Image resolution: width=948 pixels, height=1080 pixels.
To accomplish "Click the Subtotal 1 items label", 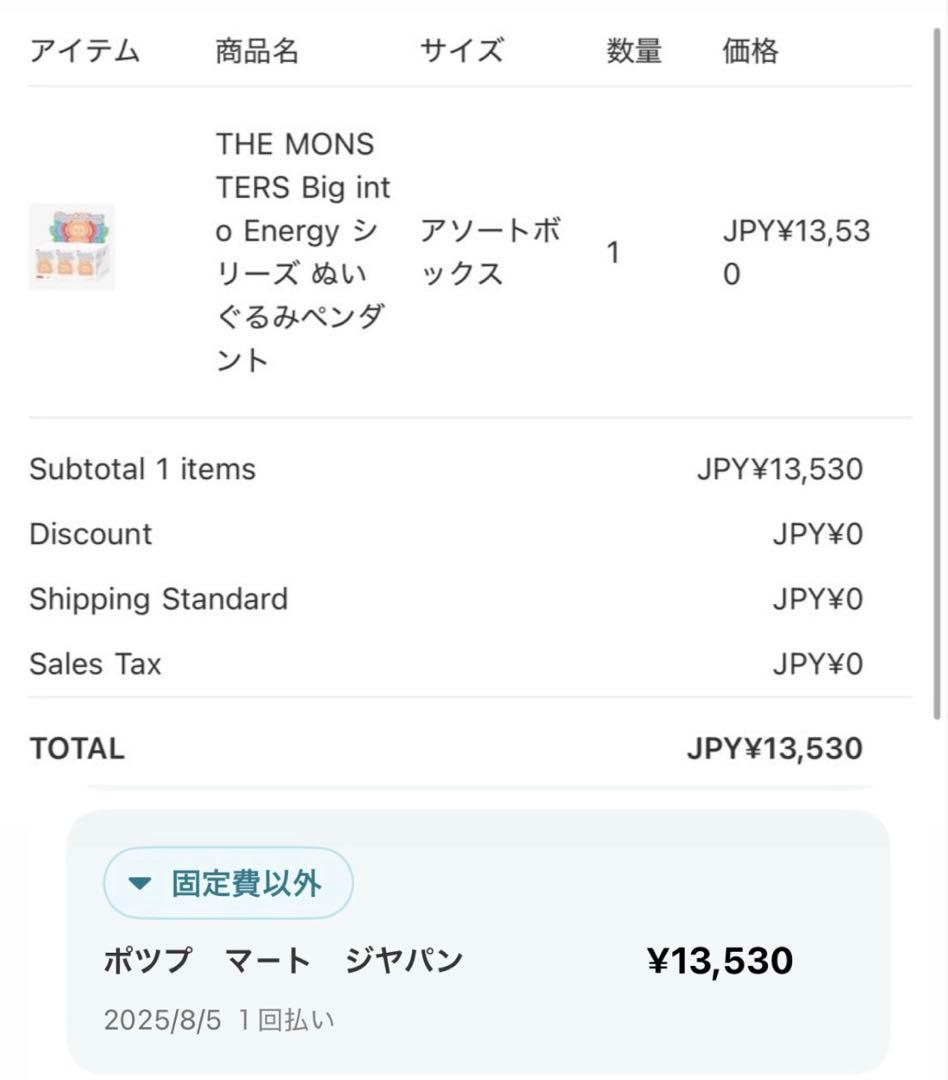I will coord(142,469).
